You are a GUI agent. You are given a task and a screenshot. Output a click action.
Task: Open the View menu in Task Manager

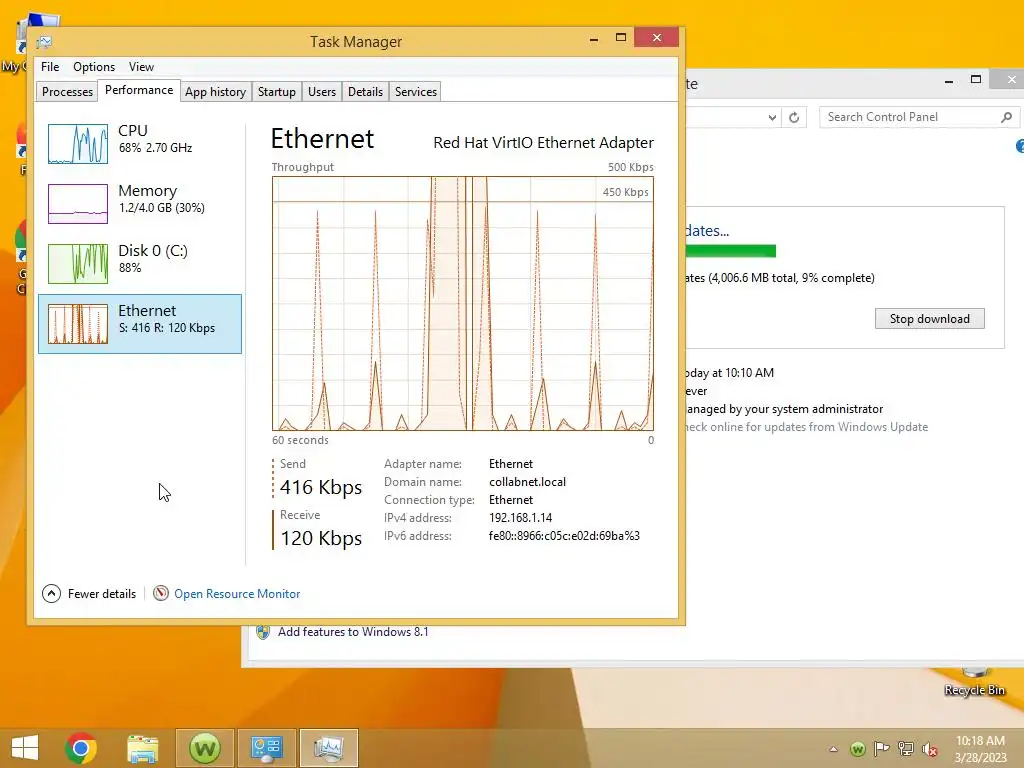141,67
